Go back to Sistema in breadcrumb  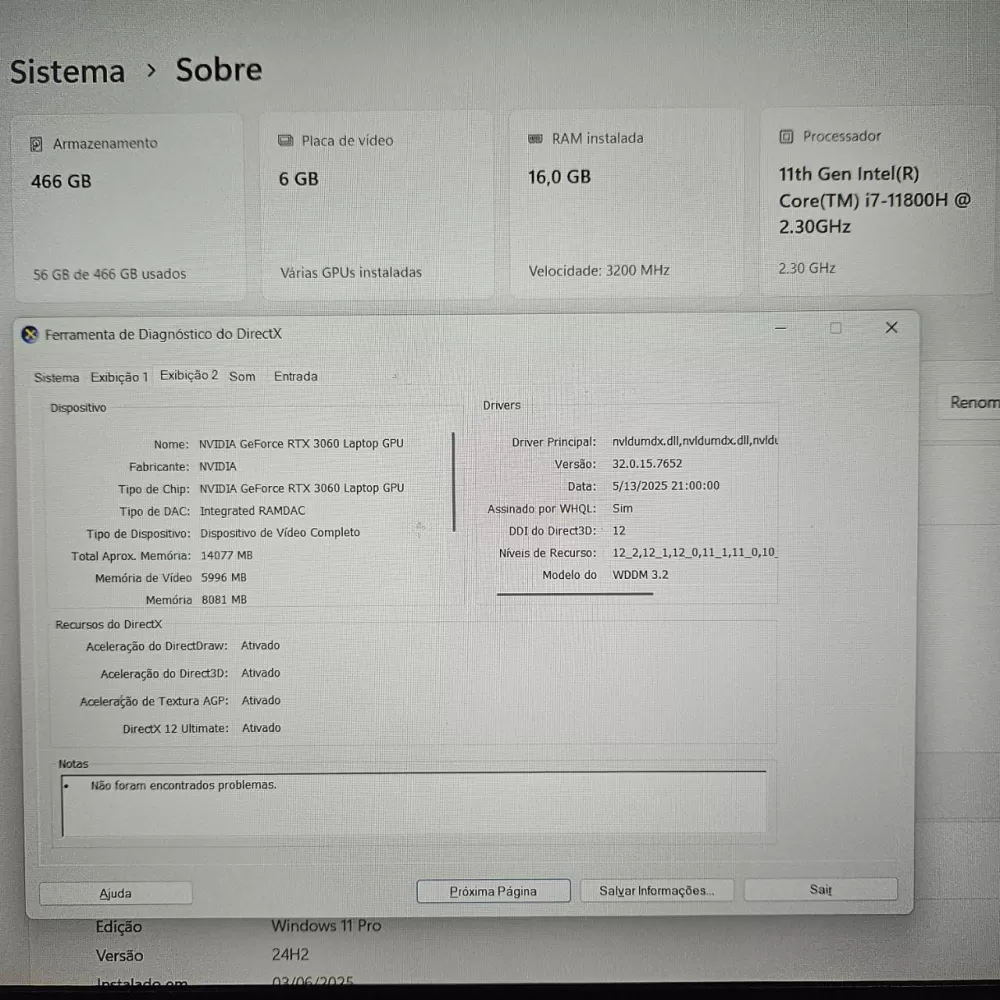click(x=67, y=71)
